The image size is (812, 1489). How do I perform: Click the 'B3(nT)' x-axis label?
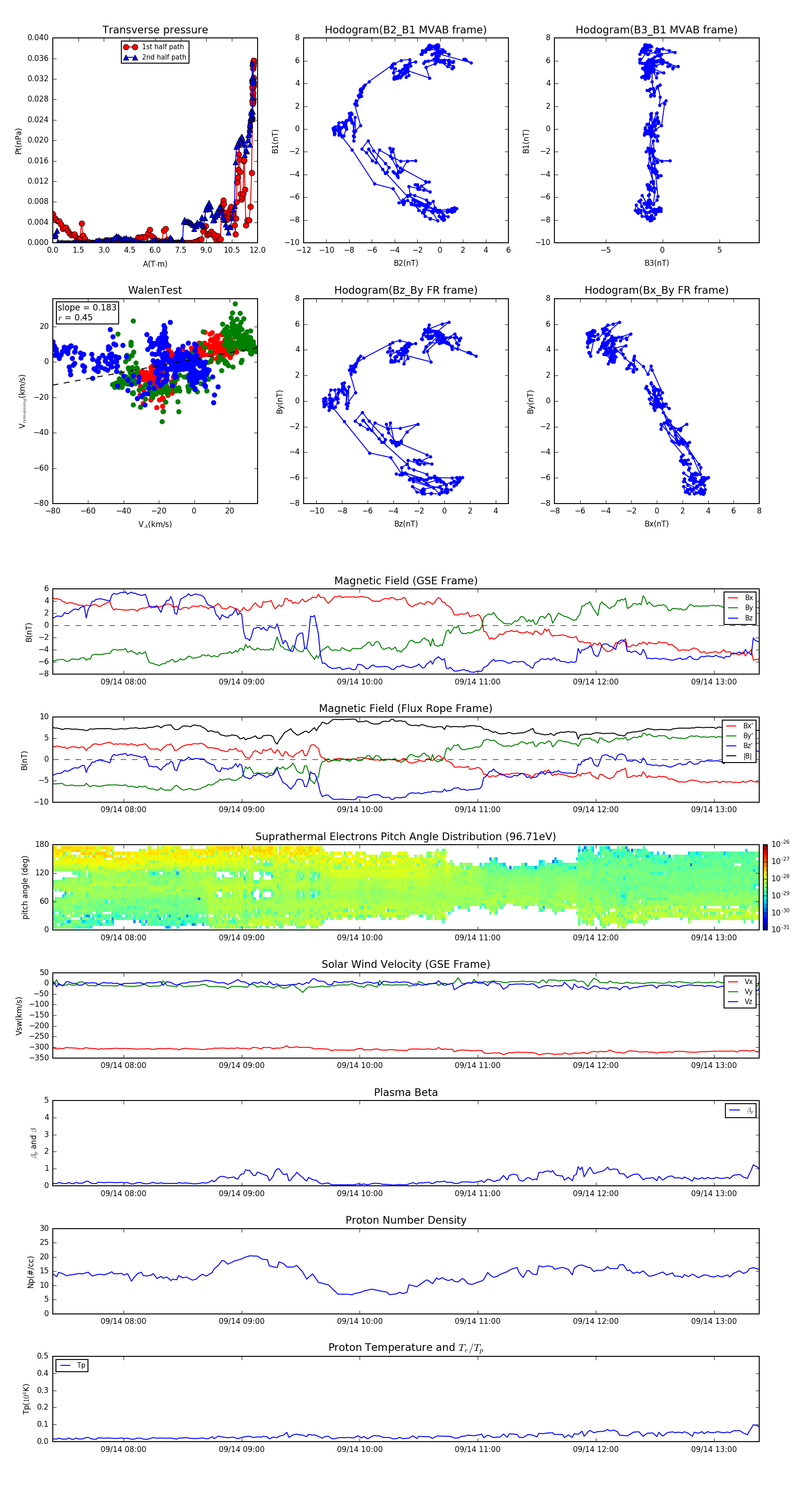tap(656, 263)
